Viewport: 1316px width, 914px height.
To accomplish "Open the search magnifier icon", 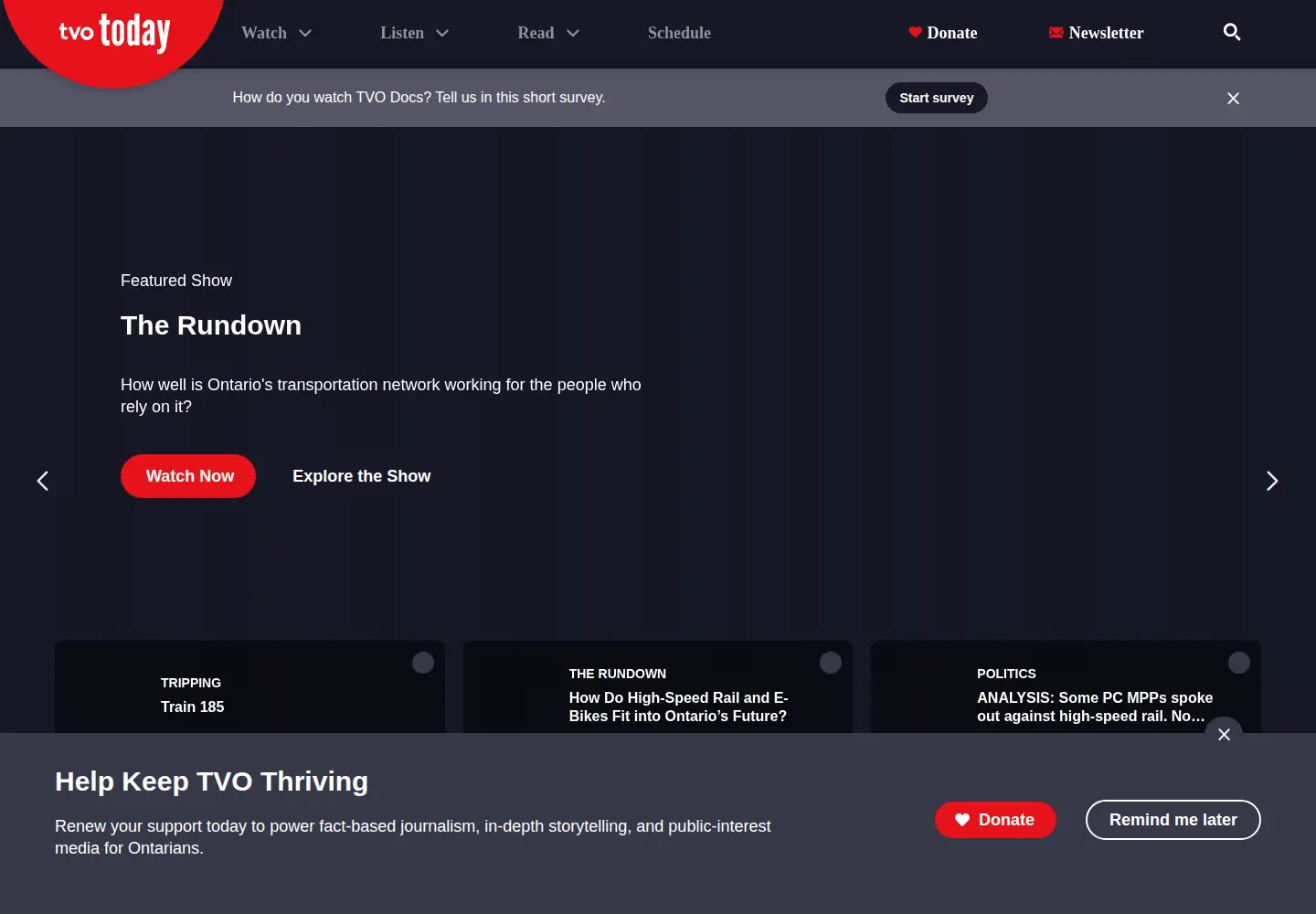I will click(1232, 32).
